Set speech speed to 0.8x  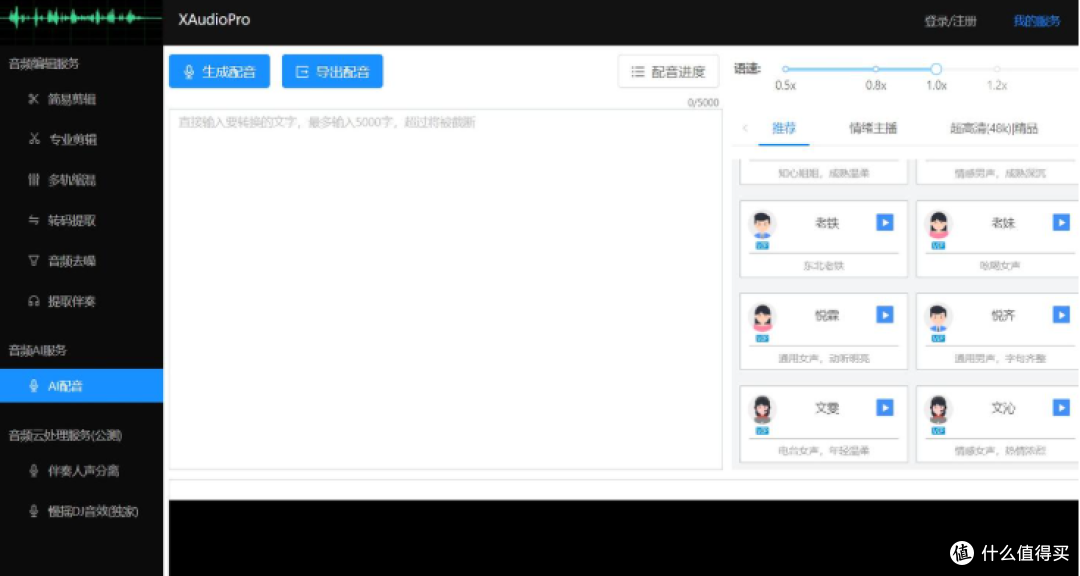(x=875, y=69)
